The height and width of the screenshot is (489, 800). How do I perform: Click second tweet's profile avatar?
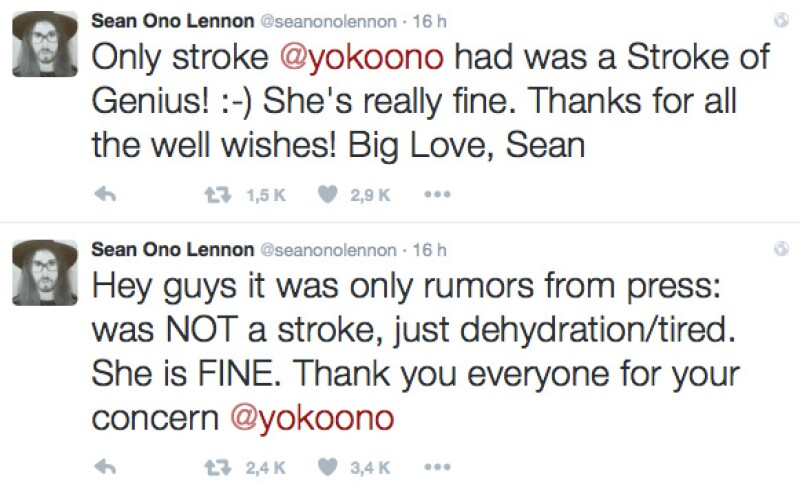point(45,273)
